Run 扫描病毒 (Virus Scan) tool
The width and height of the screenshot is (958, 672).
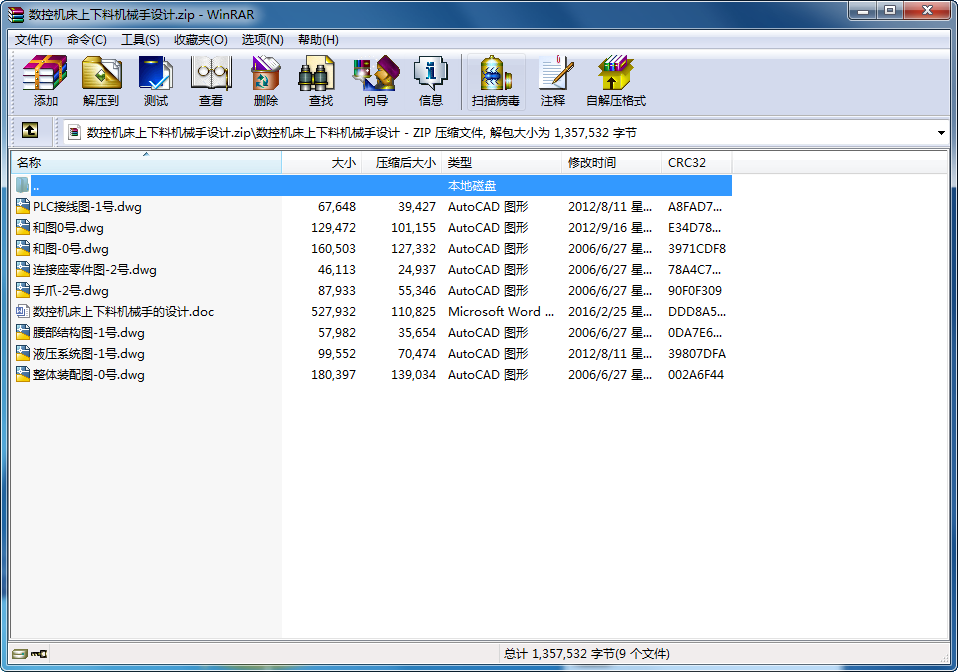(x=496, y=81)
